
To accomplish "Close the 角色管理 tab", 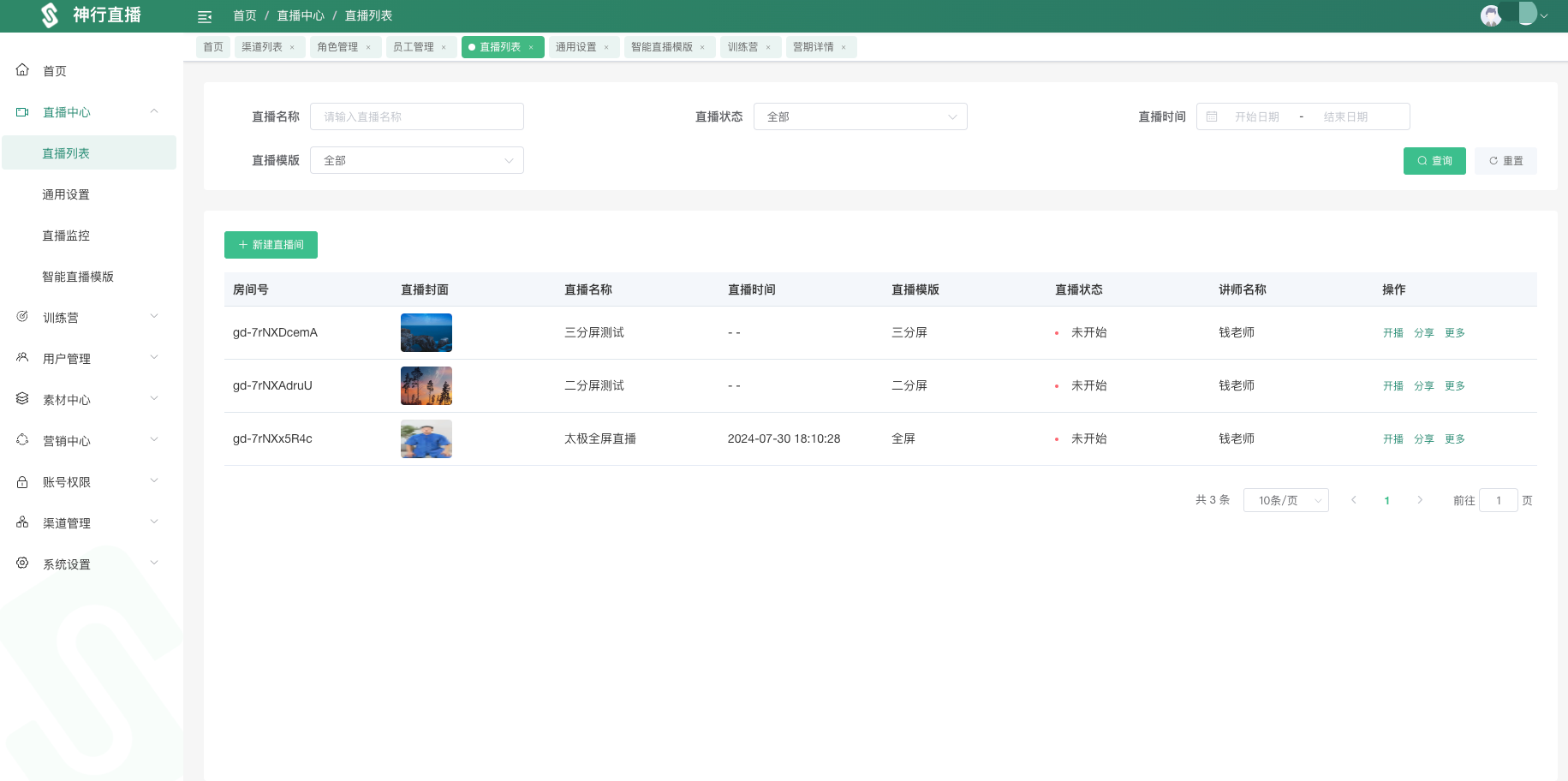I will [x=368, y=47].
